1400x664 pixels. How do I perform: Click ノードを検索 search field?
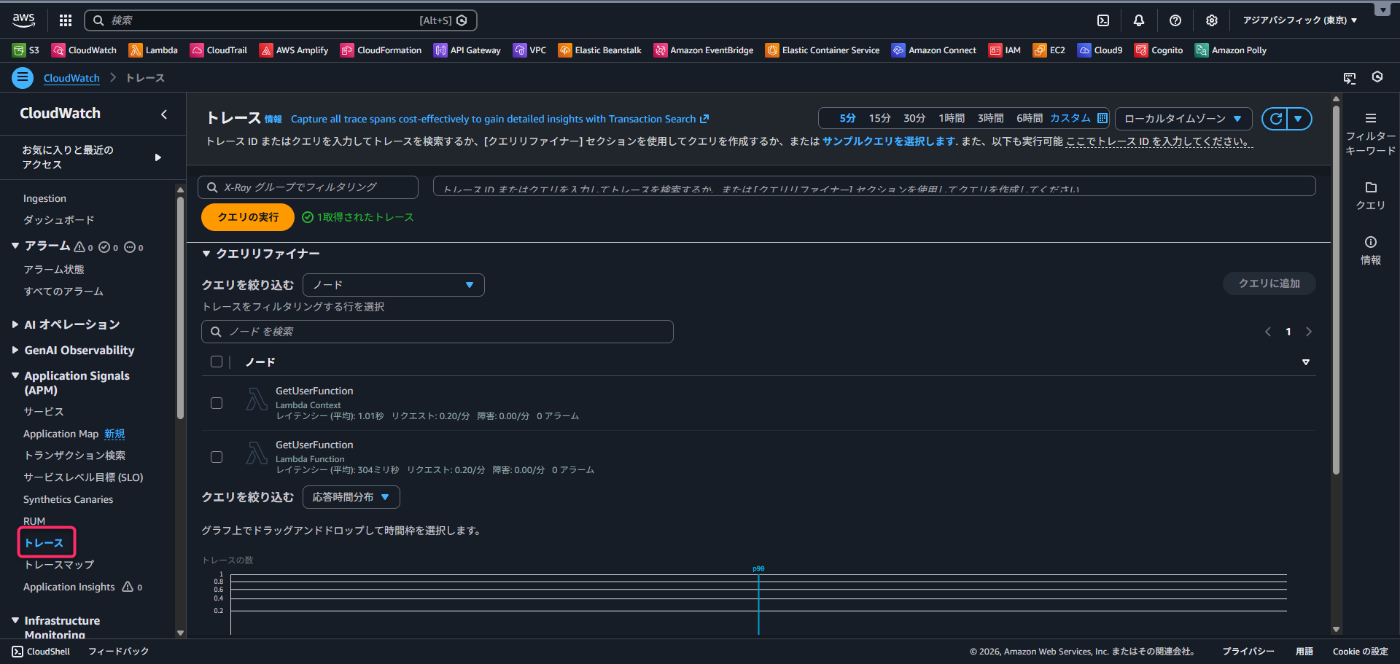(437, 331)
